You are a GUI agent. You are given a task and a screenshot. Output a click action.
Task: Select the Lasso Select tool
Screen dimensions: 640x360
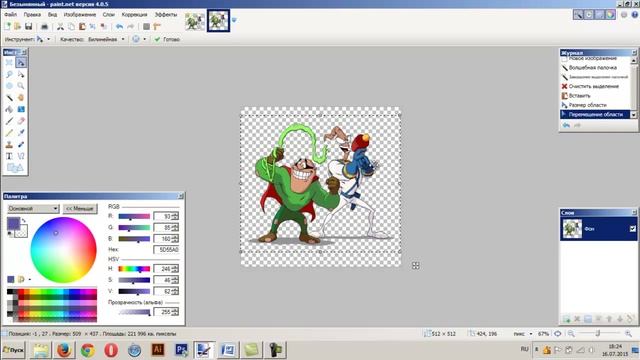coord(9,74)
